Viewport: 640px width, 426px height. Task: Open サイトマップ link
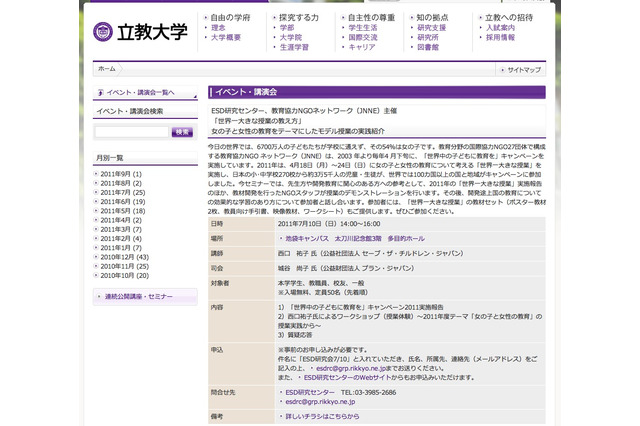524,70
